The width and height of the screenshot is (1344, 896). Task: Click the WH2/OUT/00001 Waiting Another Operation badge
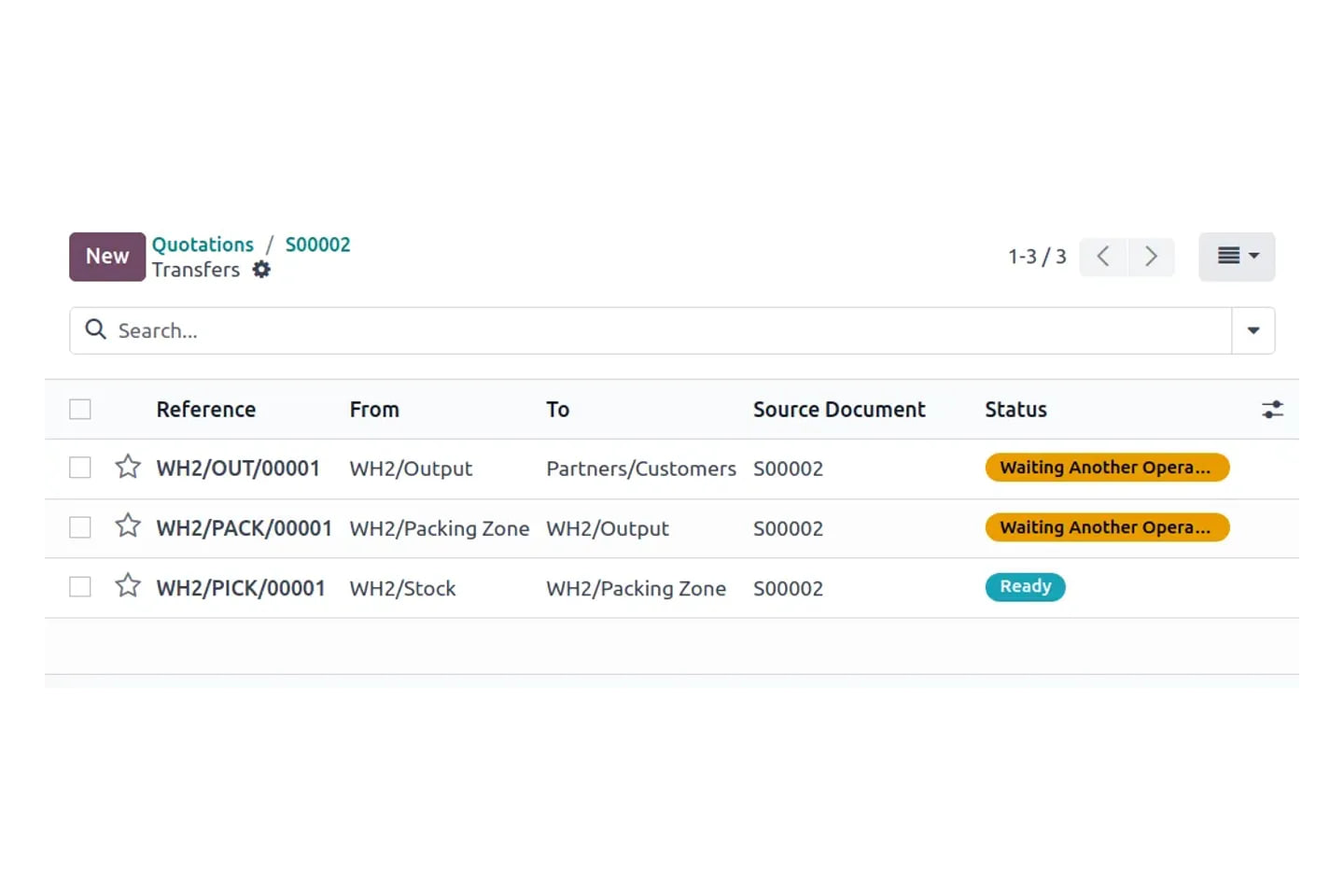pos(1107,468)
